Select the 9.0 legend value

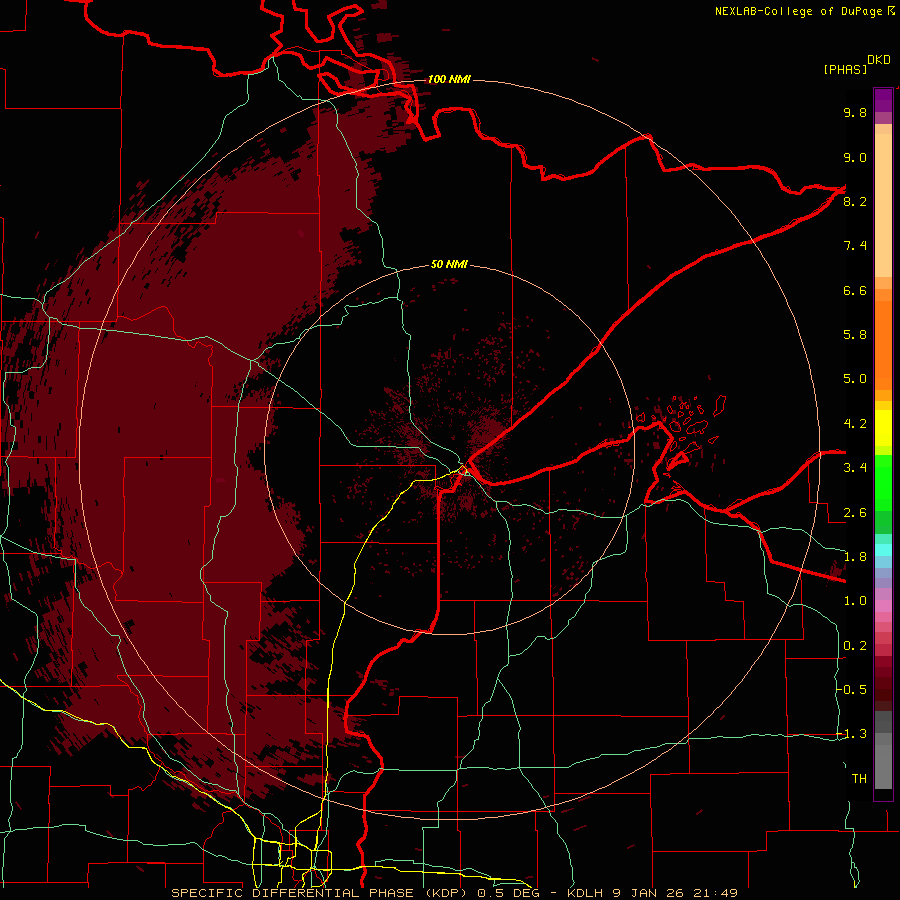pyautogui.click(x=855, y=157)
